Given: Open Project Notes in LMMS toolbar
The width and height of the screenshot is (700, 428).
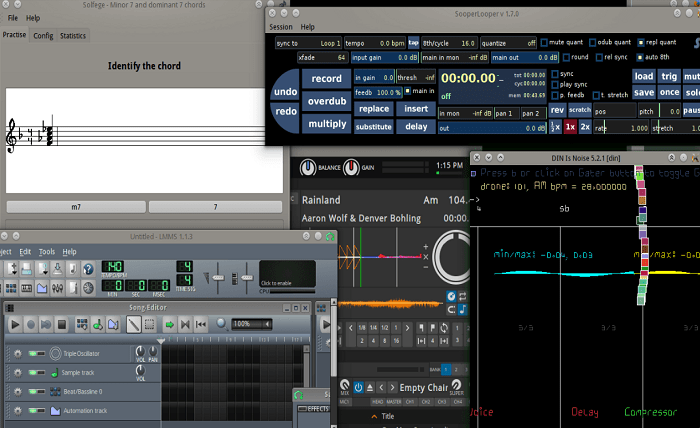Looking at the screenshot, I should tap(73, 288).
